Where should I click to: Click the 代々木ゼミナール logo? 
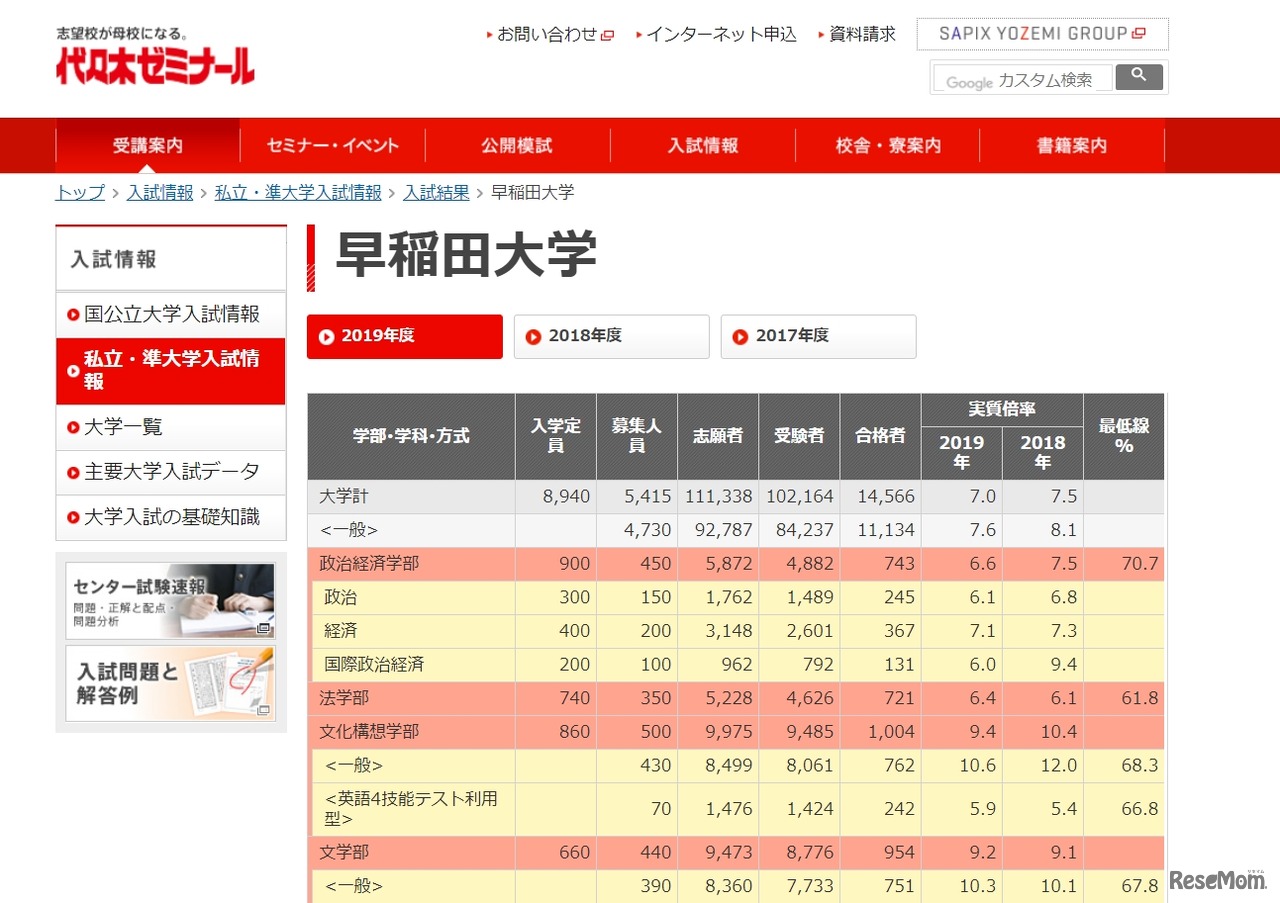pyautogui.click(x=154, y=67)
